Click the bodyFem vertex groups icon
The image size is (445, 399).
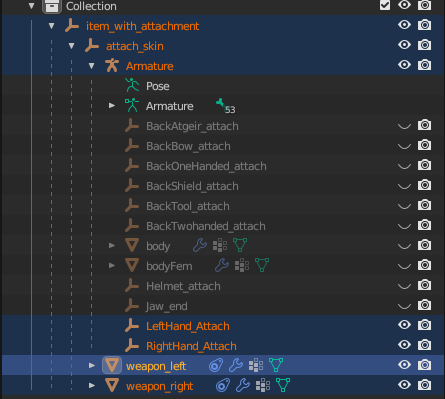pos(242,266)
